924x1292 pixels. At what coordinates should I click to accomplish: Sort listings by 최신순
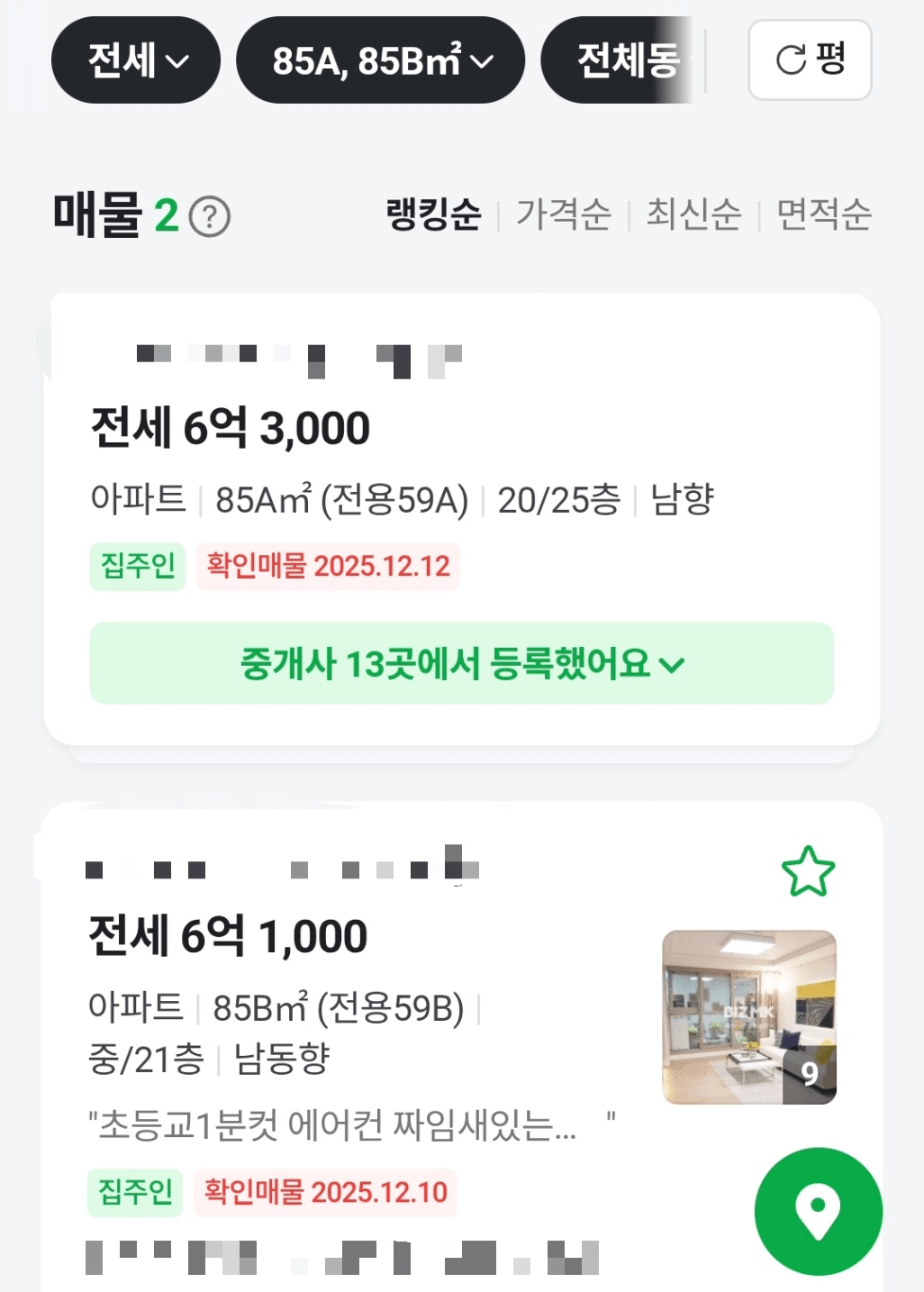693,214
